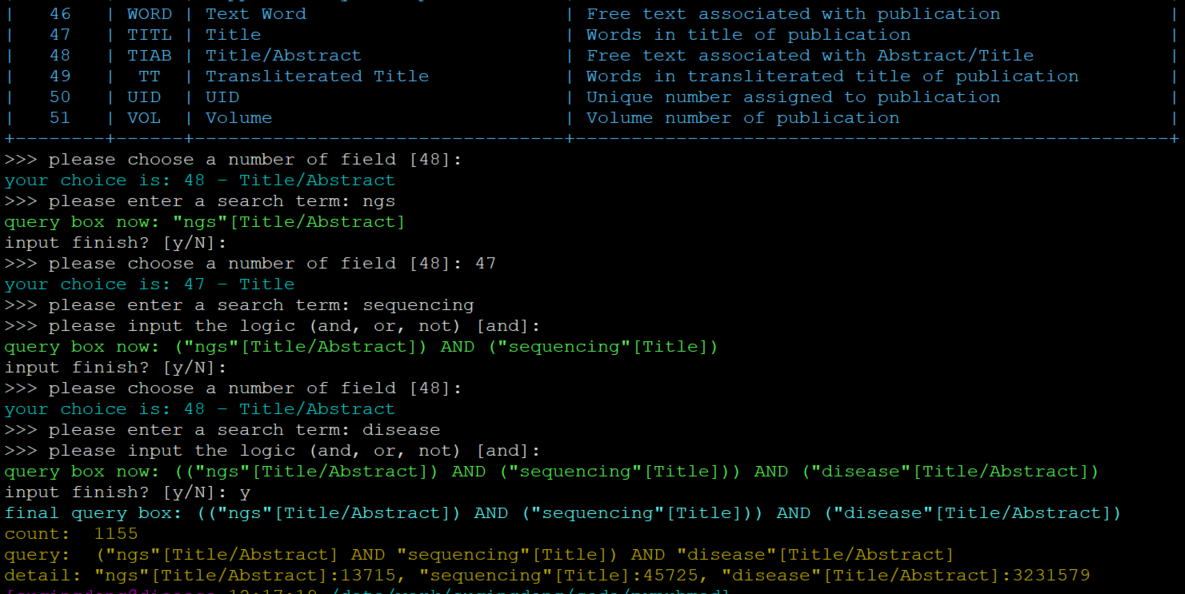Click the 'detail:' label on results line
Image resolution: width=1185 pixels, height=594 pixels.
coord(44,576)
